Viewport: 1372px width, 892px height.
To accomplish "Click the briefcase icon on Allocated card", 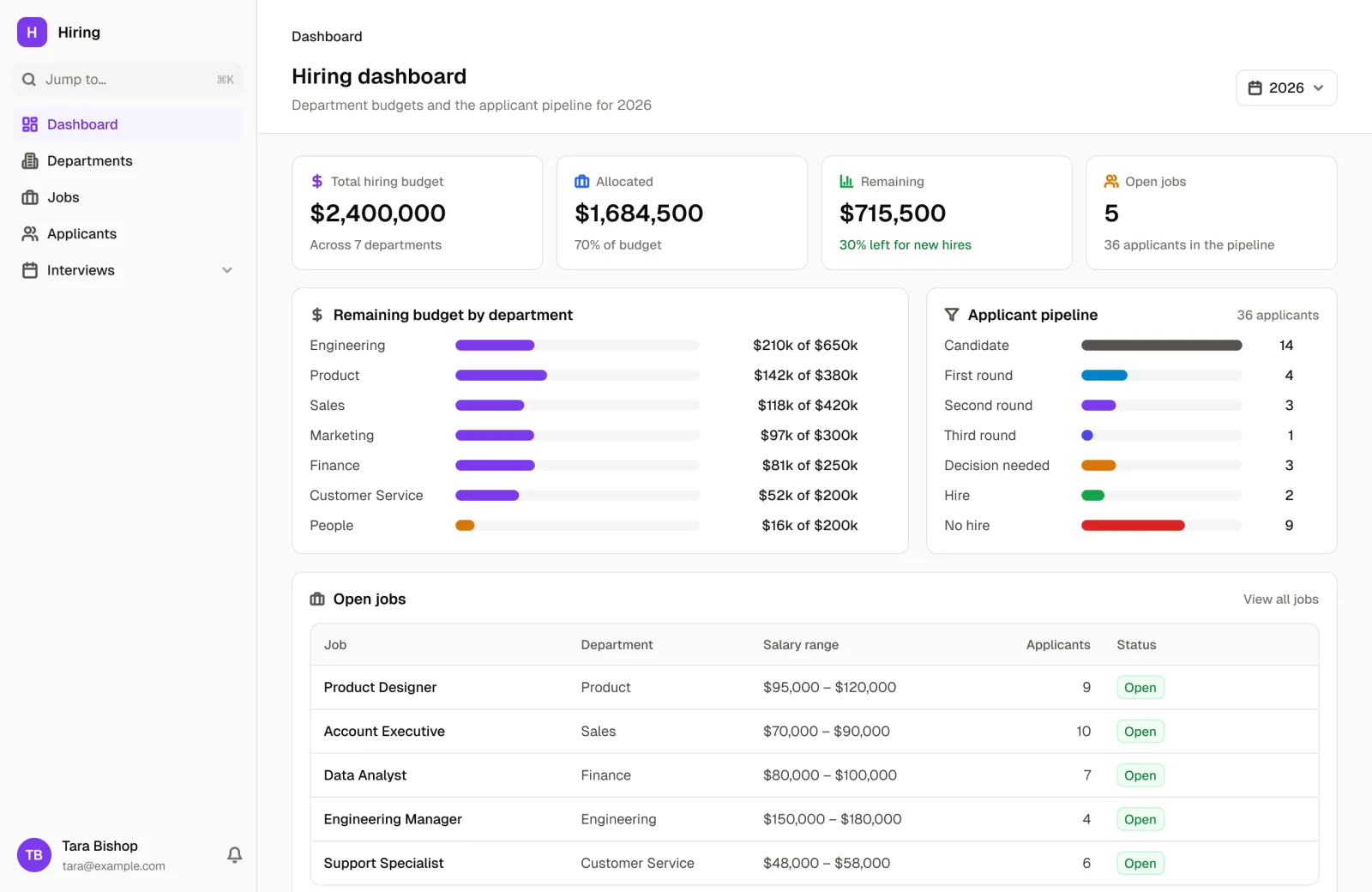I will click(x=582, y=182).
